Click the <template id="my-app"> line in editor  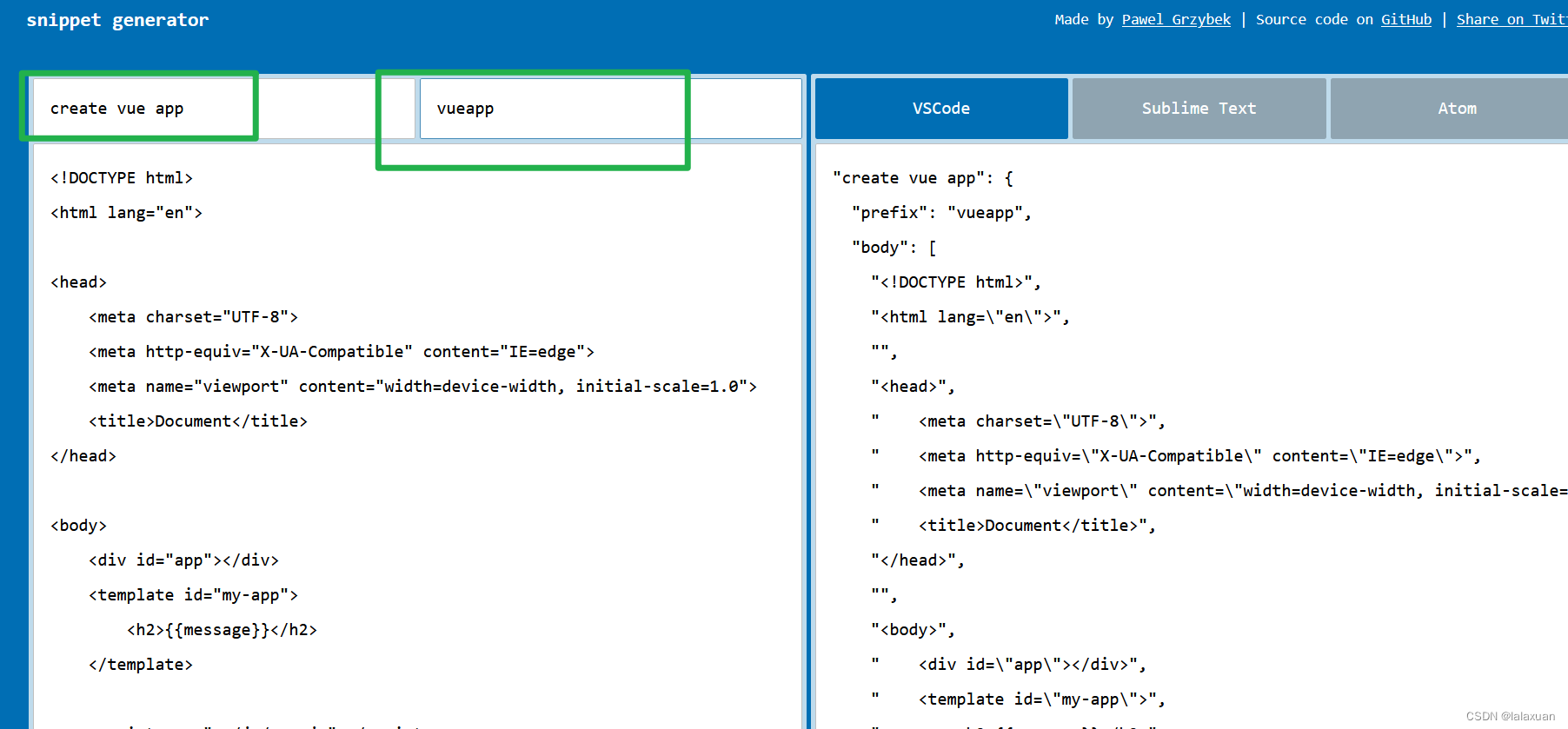click(x=193, y=595)
